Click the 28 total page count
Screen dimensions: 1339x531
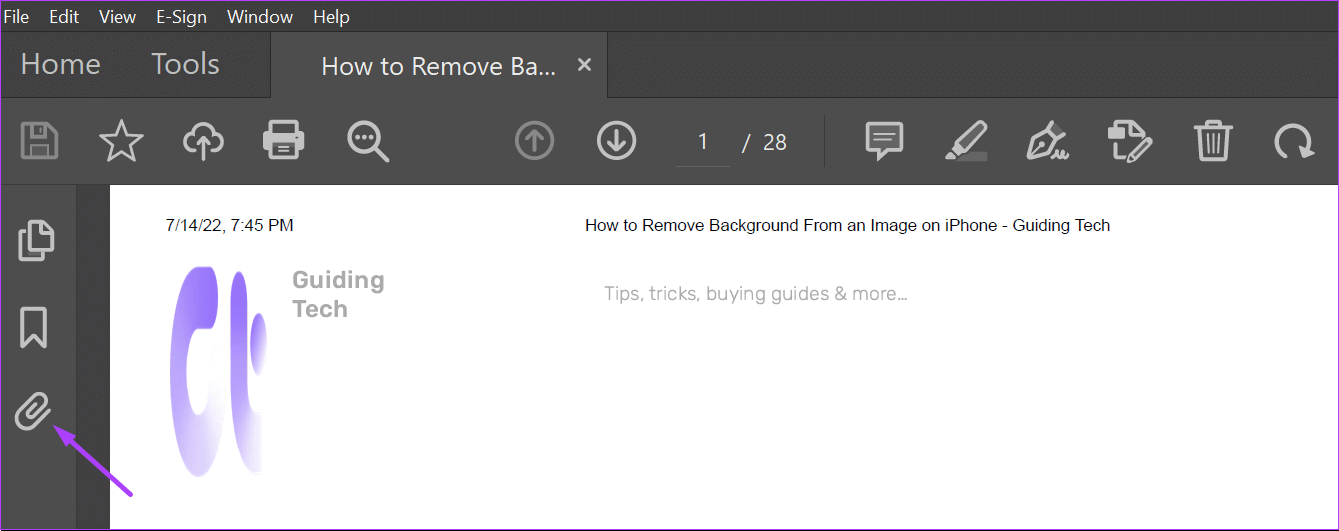(x=775, y=142)
